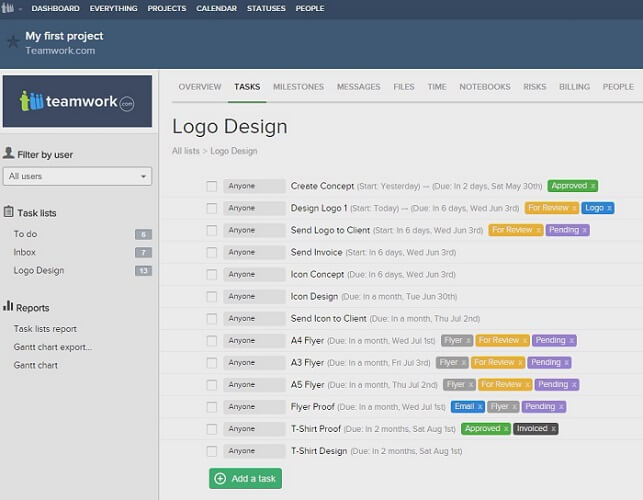The width and height of the screenshot is (643, 500).
Task: Expand the dropdown arrow beside the top-left logo
Action: click(20, 8)
